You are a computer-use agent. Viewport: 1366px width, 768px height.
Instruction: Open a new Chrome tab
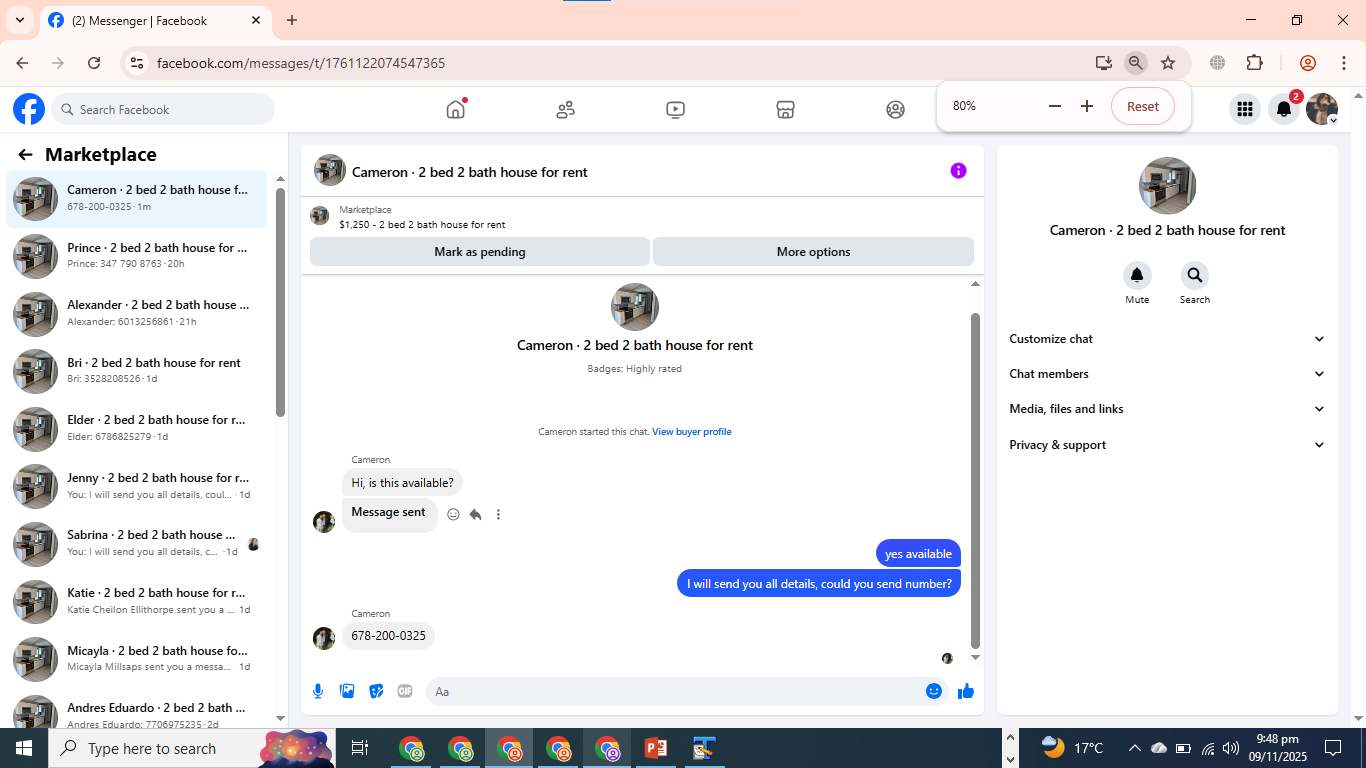point(292,20)
